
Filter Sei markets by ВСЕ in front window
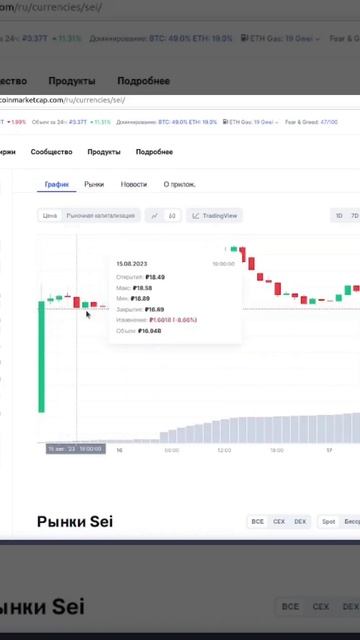[258, 522]
